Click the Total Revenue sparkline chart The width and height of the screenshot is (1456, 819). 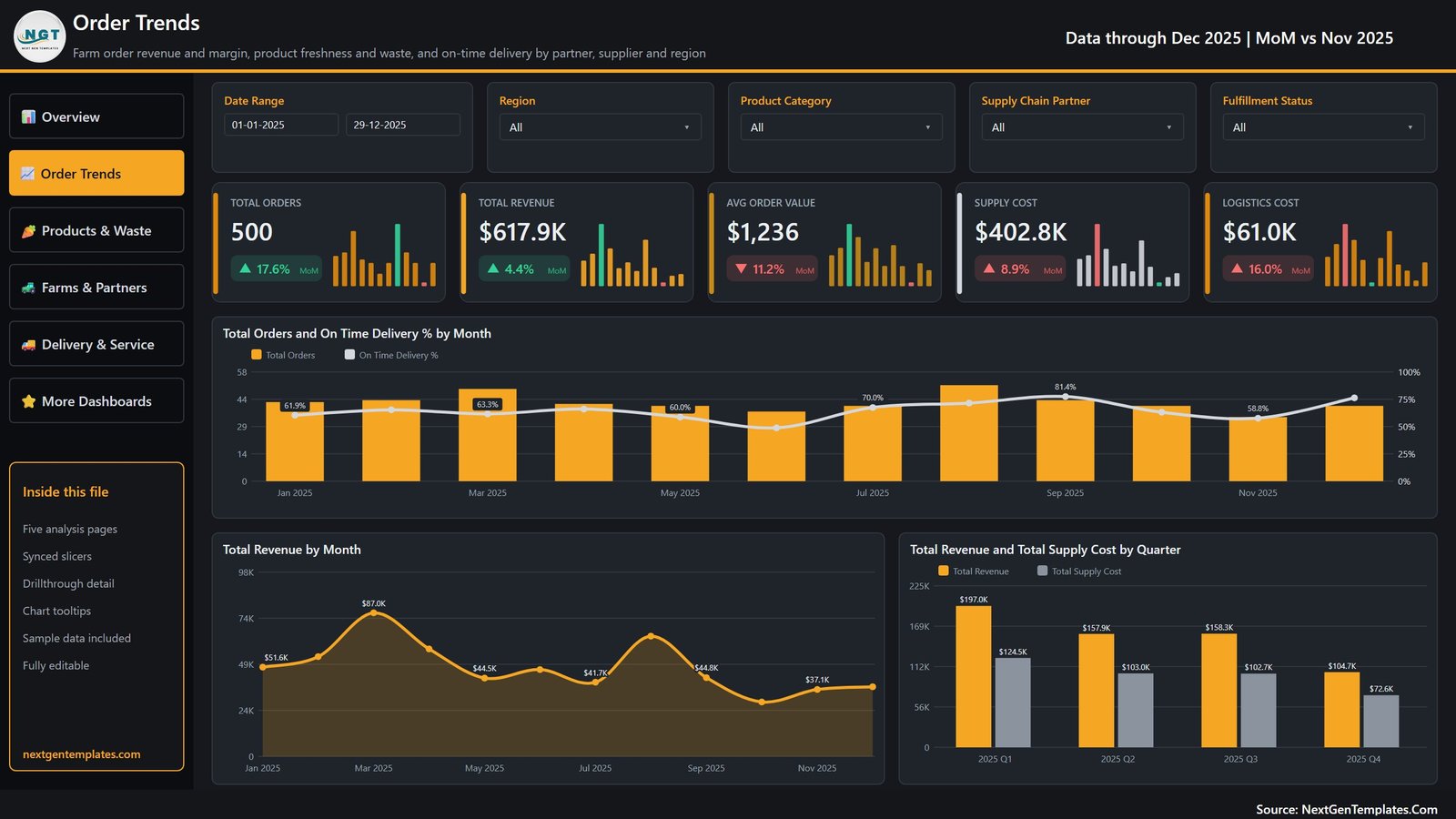click(632, 255)
